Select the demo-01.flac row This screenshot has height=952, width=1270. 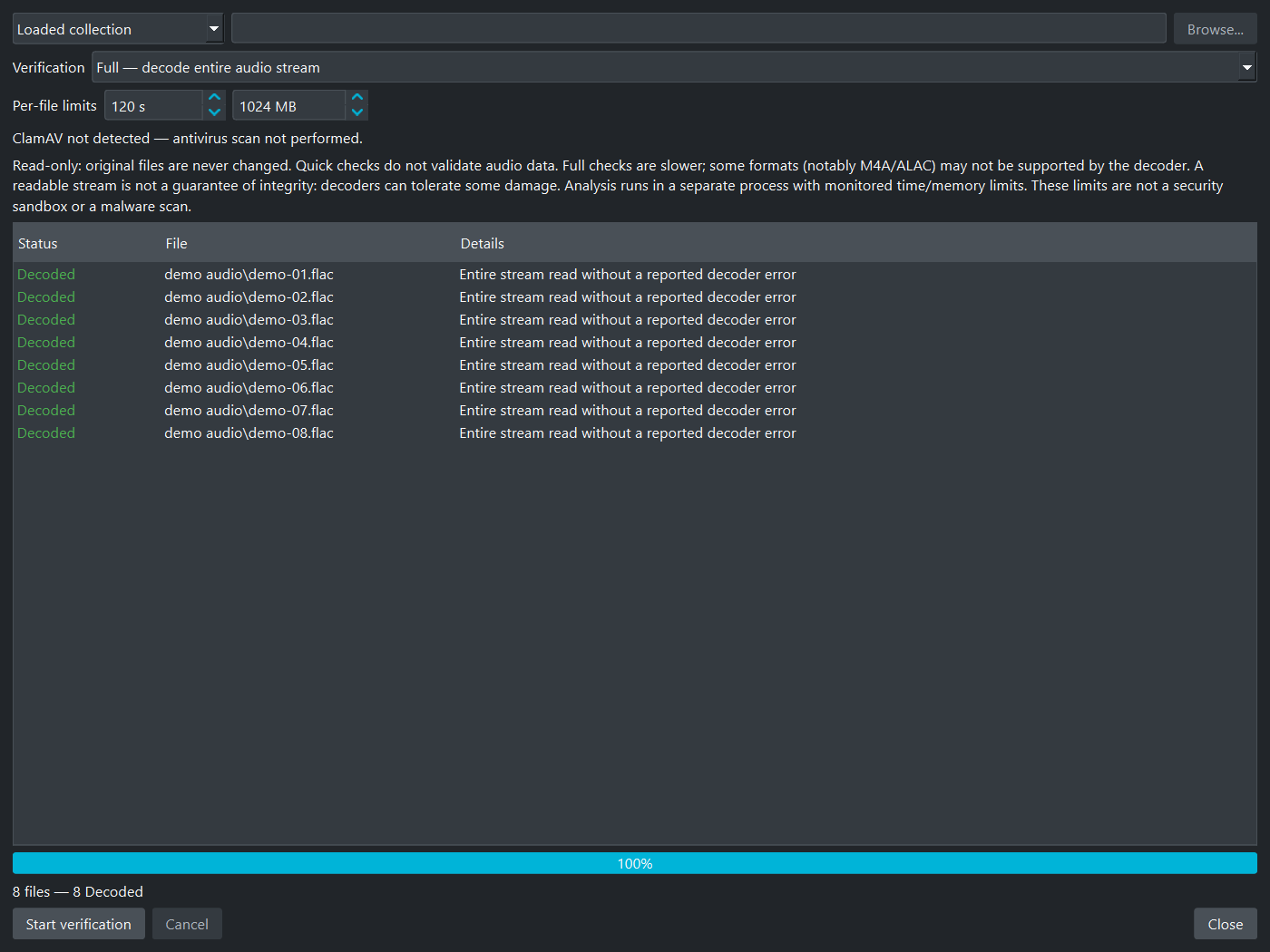click(x=635, y=274)
